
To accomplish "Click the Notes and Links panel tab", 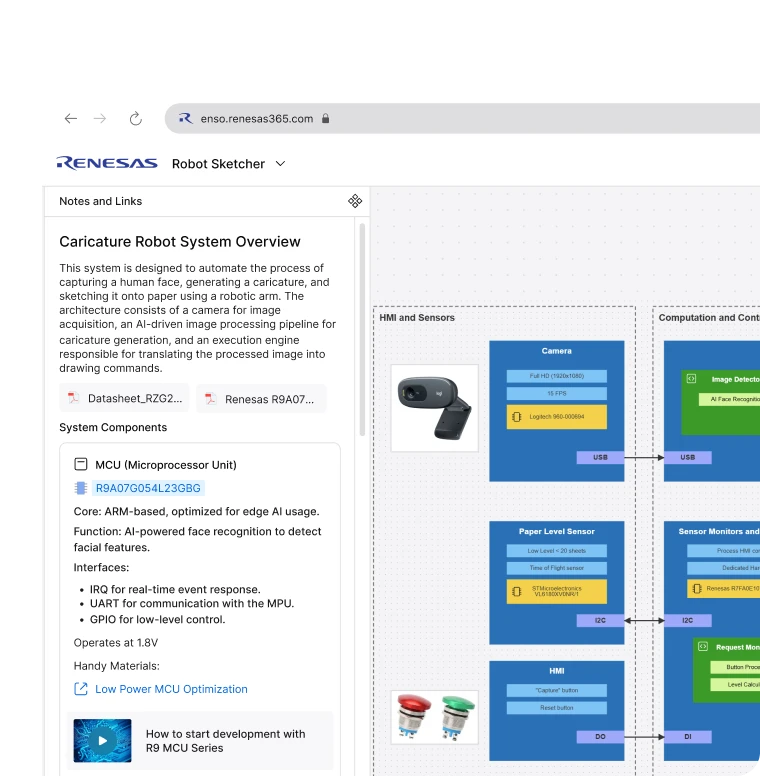I will point(101,201).
